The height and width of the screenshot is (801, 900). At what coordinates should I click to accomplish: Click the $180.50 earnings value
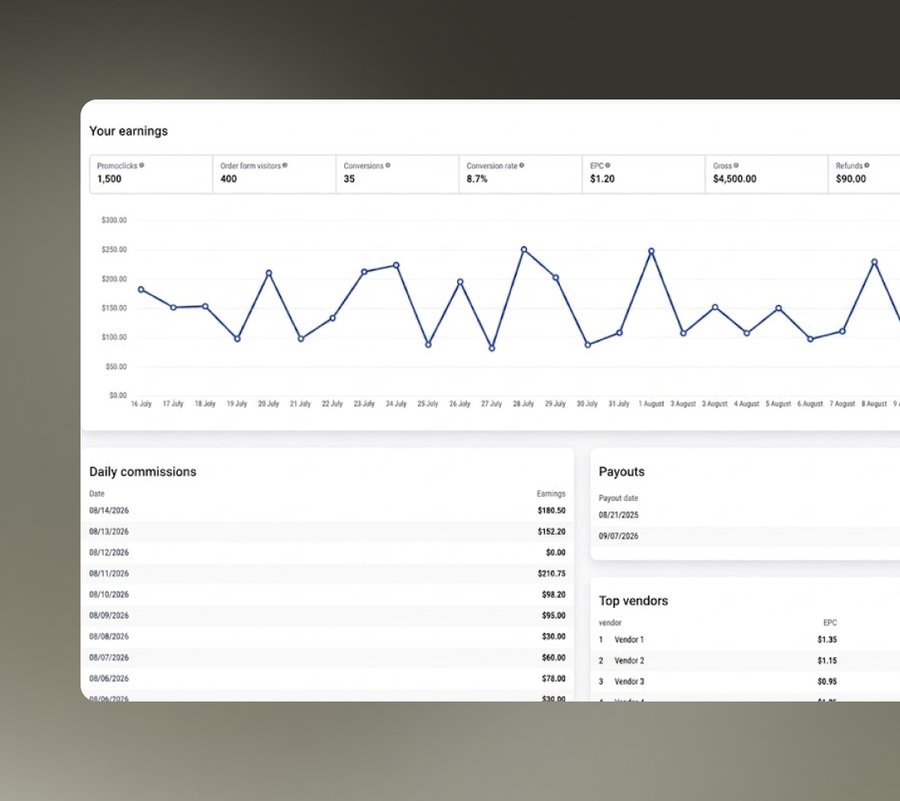pyautogui.click(x=552, y=511)
